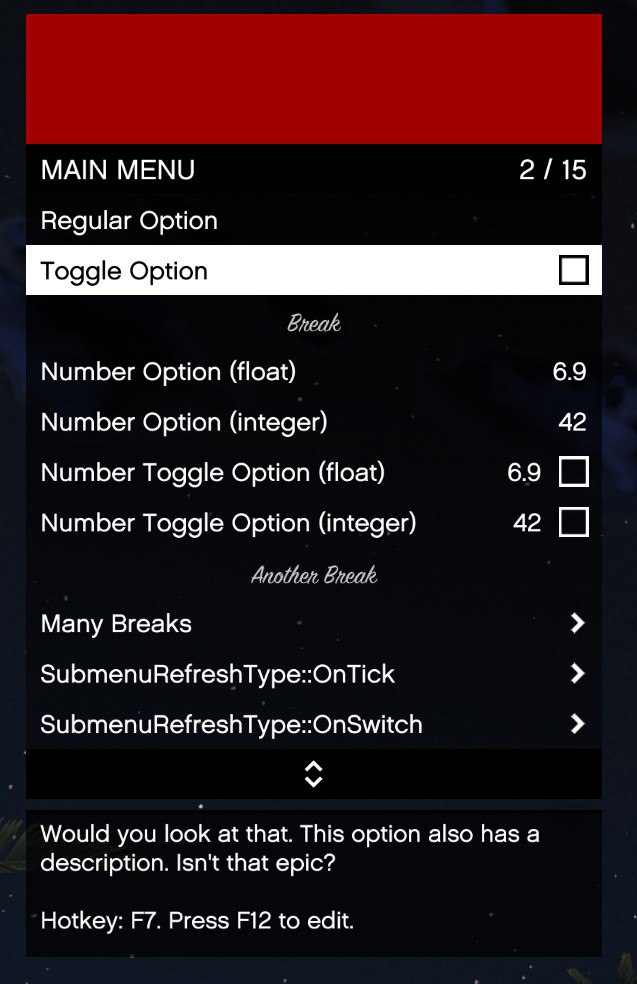Click the scroll up/down arrows icon
This screenshot has width=637, height=984.
click(x=313, y=774)
